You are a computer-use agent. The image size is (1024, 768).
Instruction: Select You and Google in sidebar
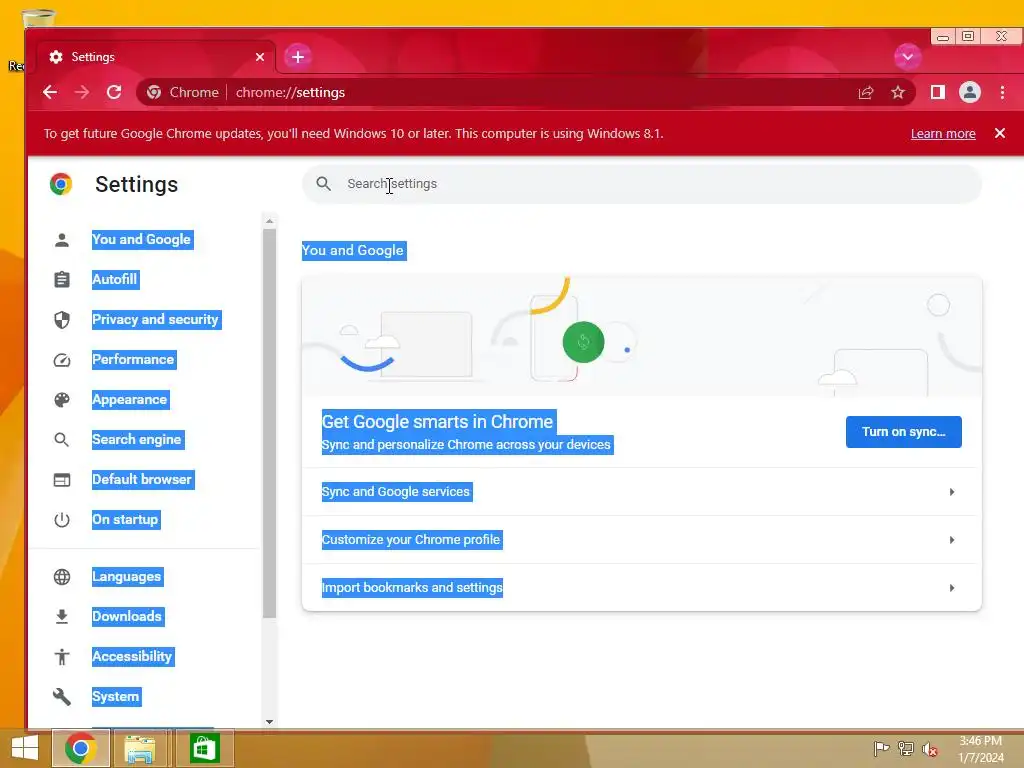pos(142,240)
